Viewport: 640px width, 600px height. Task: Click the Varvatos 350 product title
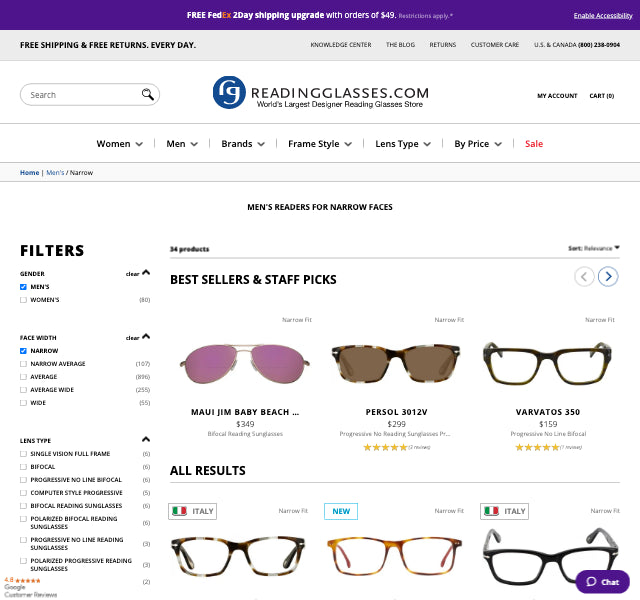548,412
